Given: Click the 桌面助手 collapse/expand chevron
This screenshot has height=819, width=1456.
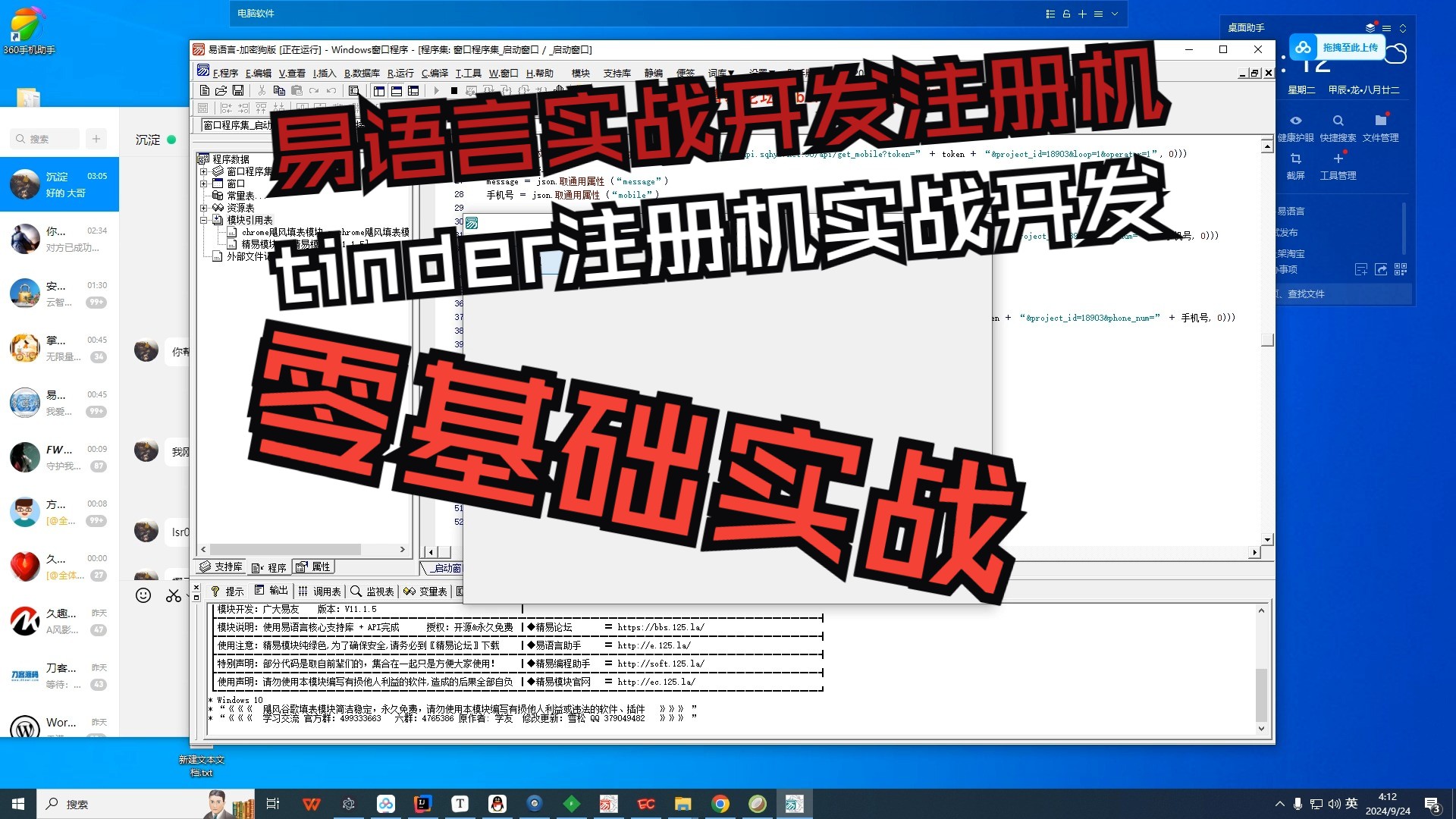Looking at the screenshot, I should 1403,28.
